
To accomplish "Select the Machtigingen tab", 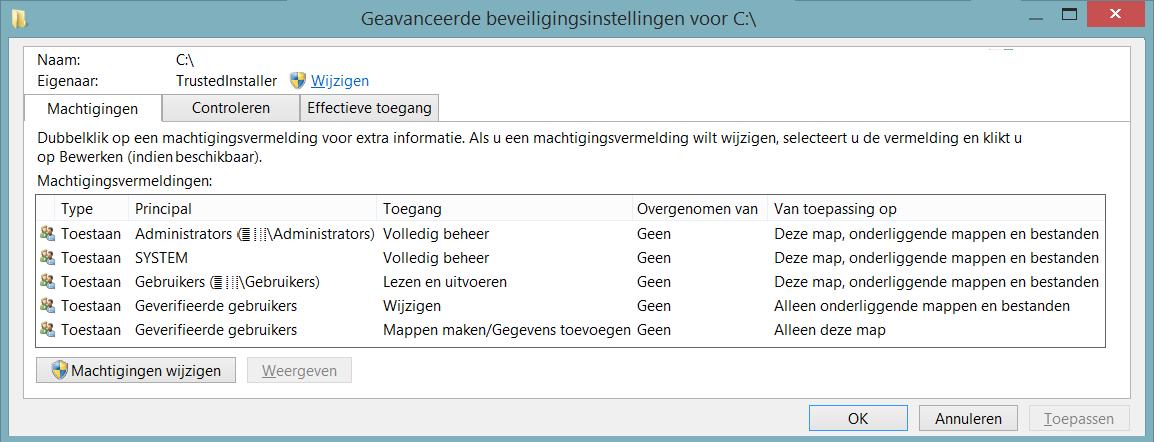I will pyautogui.click(x=92, y=108).
